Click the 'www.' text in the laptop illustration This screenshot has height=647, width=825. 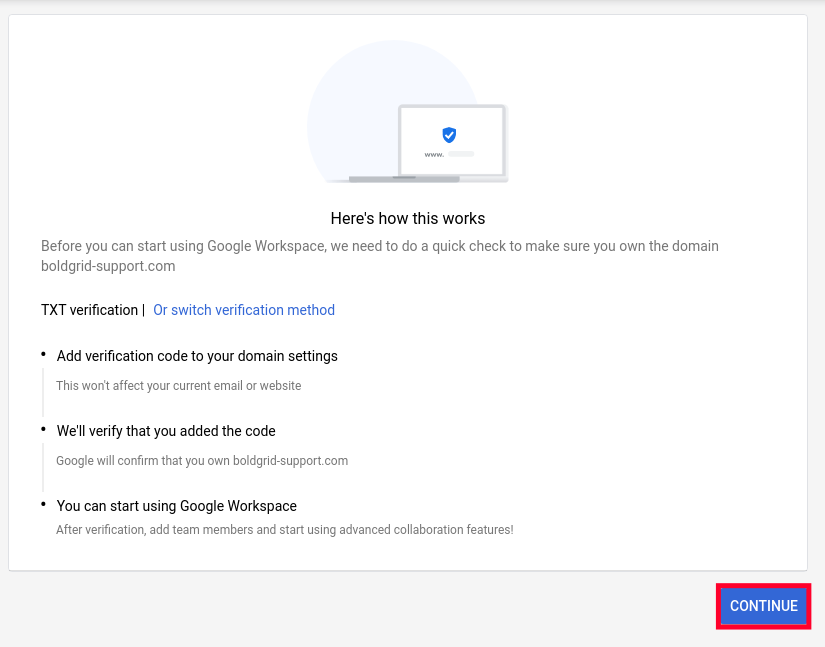click(434, 155)
